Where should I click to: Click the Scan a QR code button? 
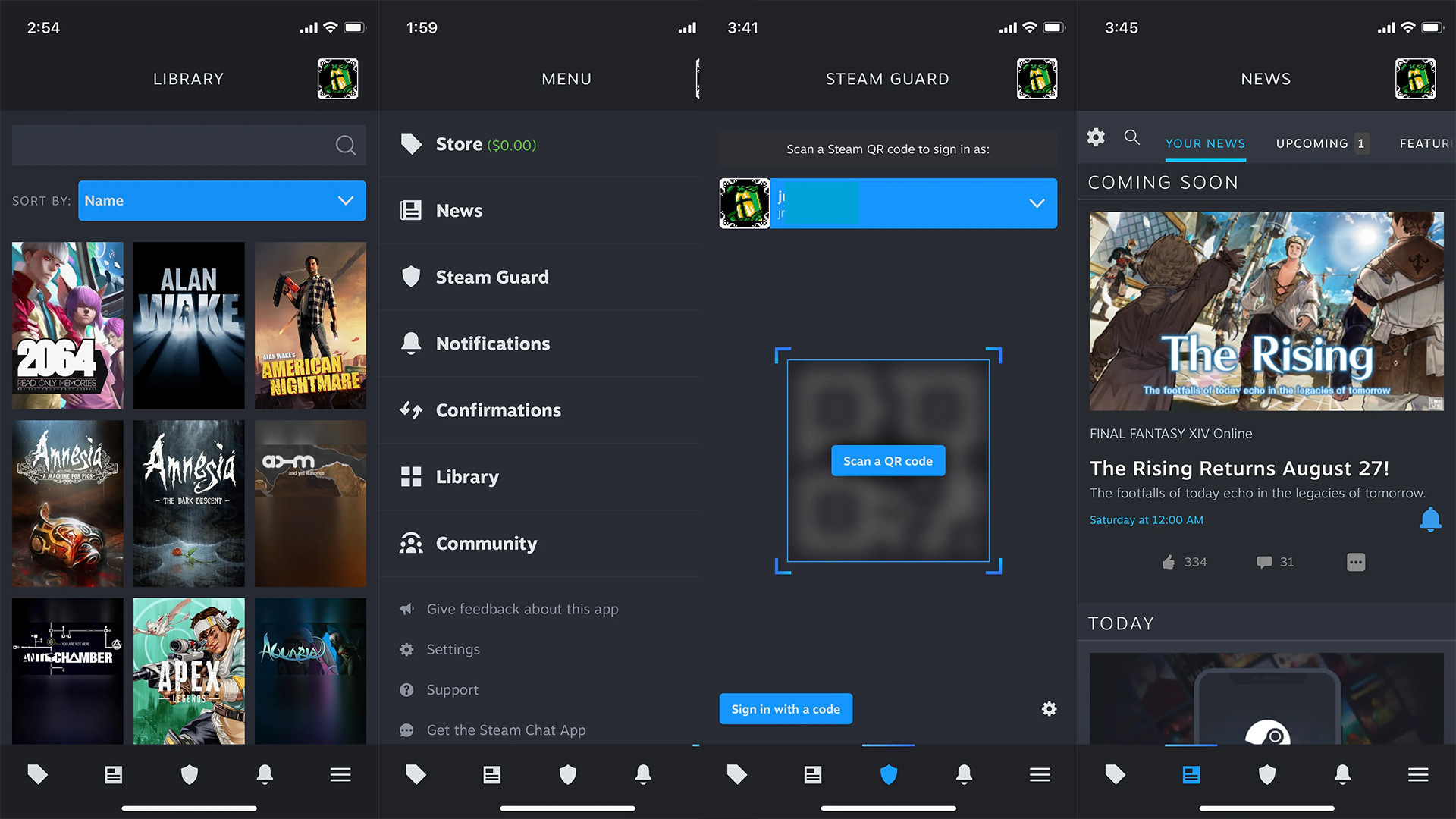888,461
